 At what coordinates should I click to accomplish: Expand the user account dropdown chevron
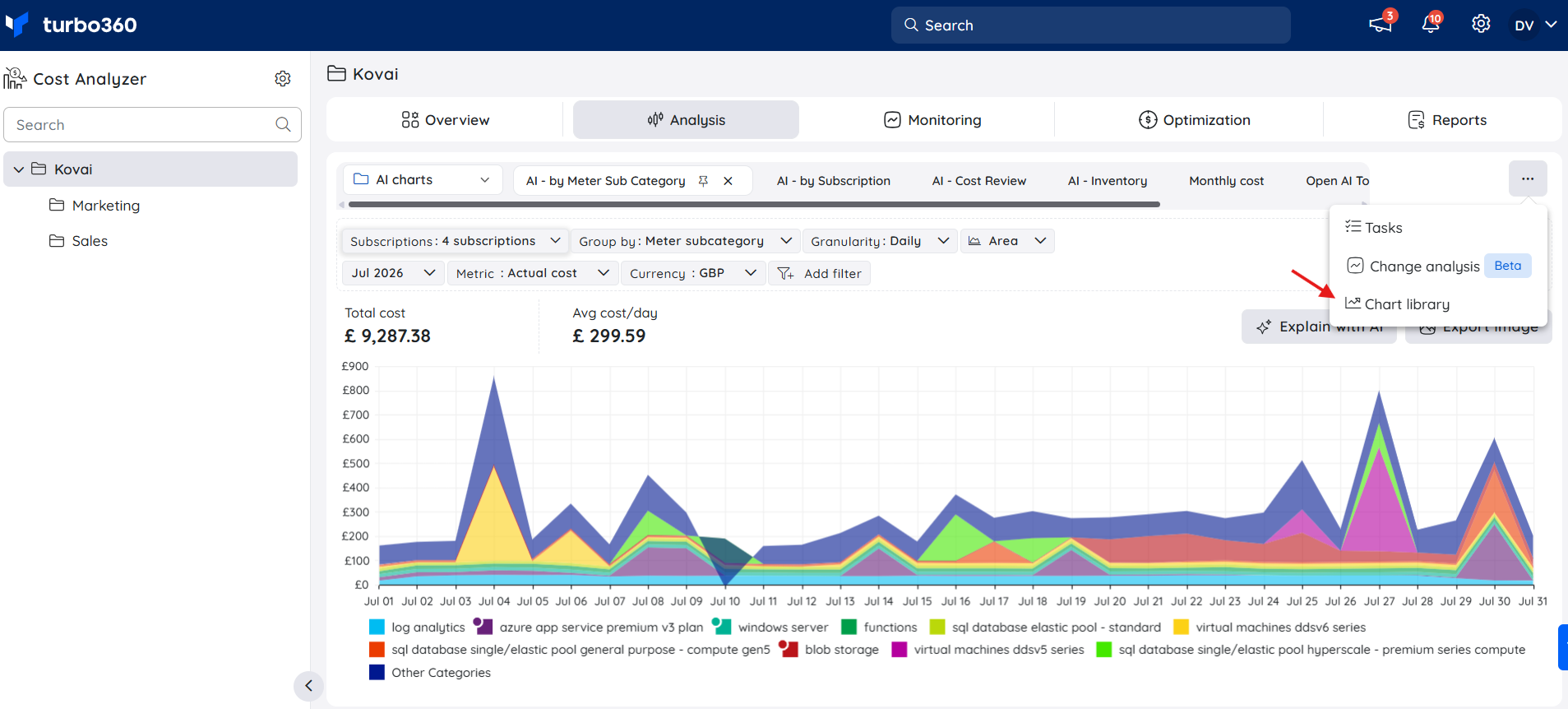pyautogui.click(x=1551, y=25)
